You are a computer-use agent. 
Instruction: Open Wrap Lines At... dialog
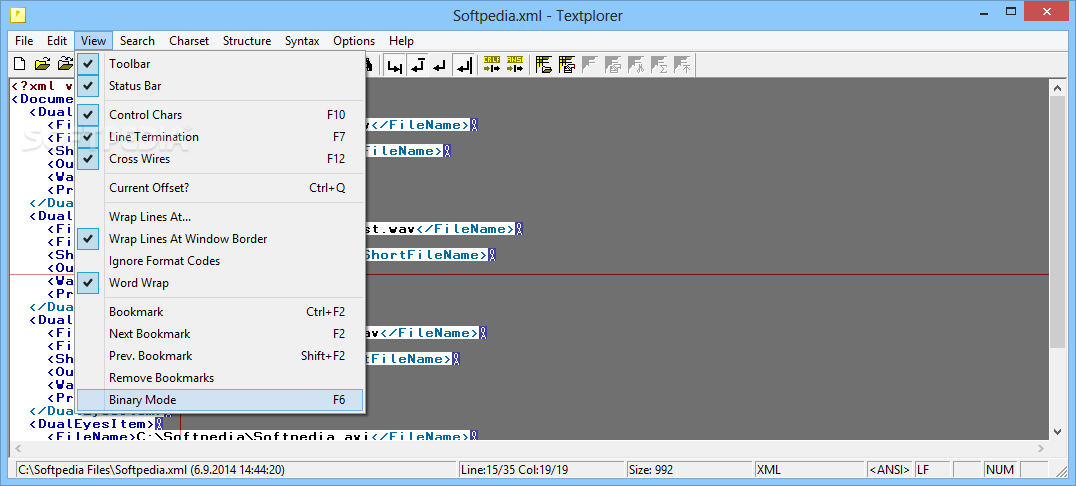tap(220, 217)
